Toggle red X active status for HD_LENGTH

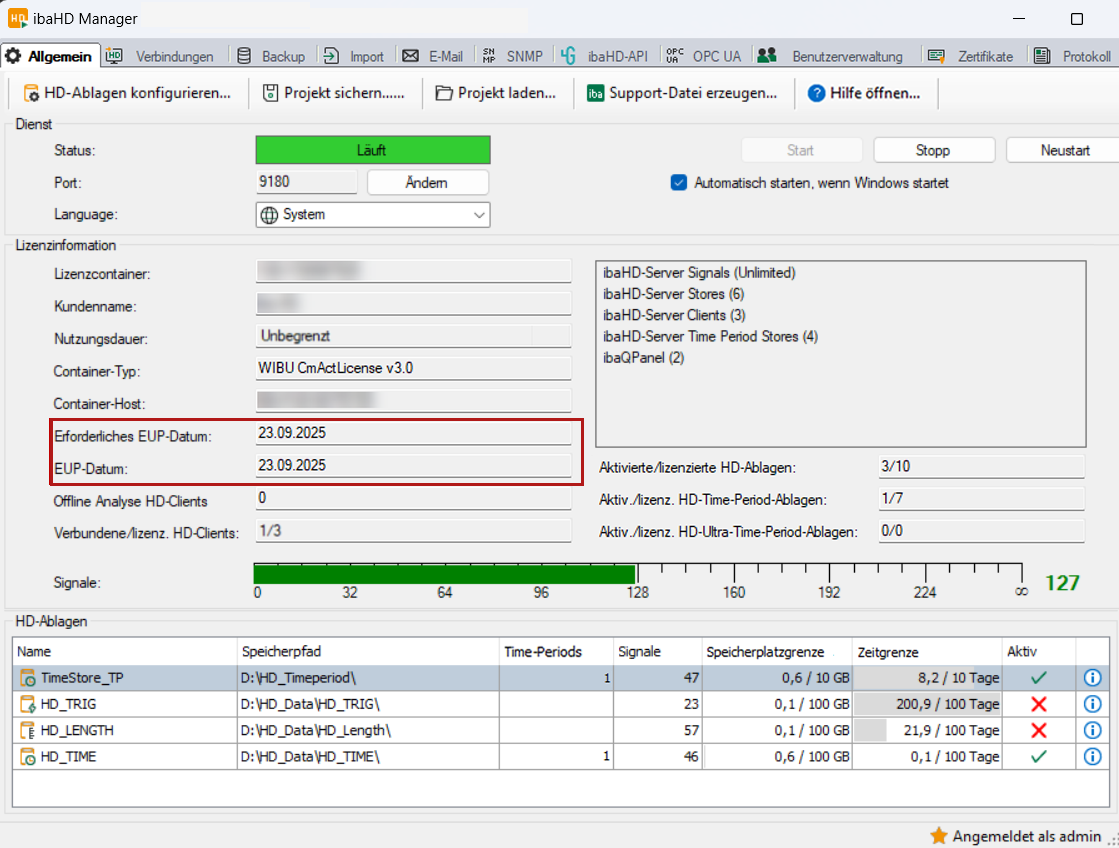(x=1038, y=731)
